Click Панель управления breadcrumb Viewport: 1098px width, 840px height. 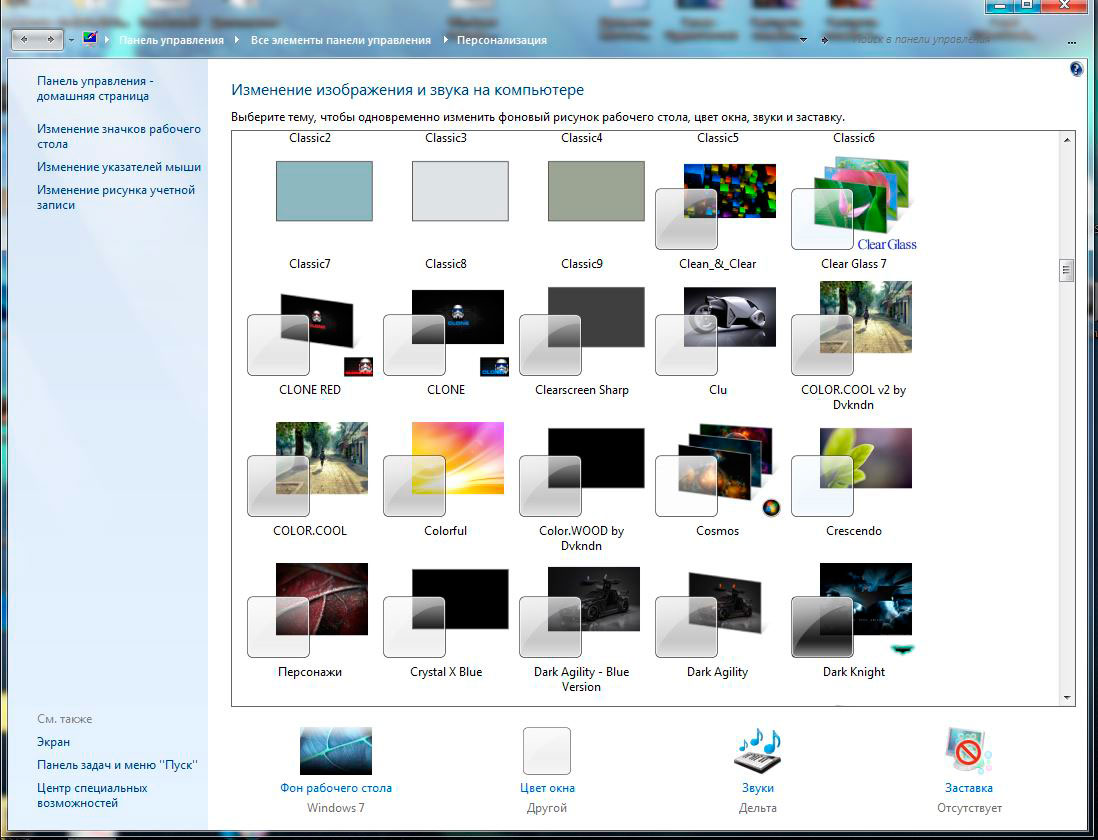pos(171,40)
